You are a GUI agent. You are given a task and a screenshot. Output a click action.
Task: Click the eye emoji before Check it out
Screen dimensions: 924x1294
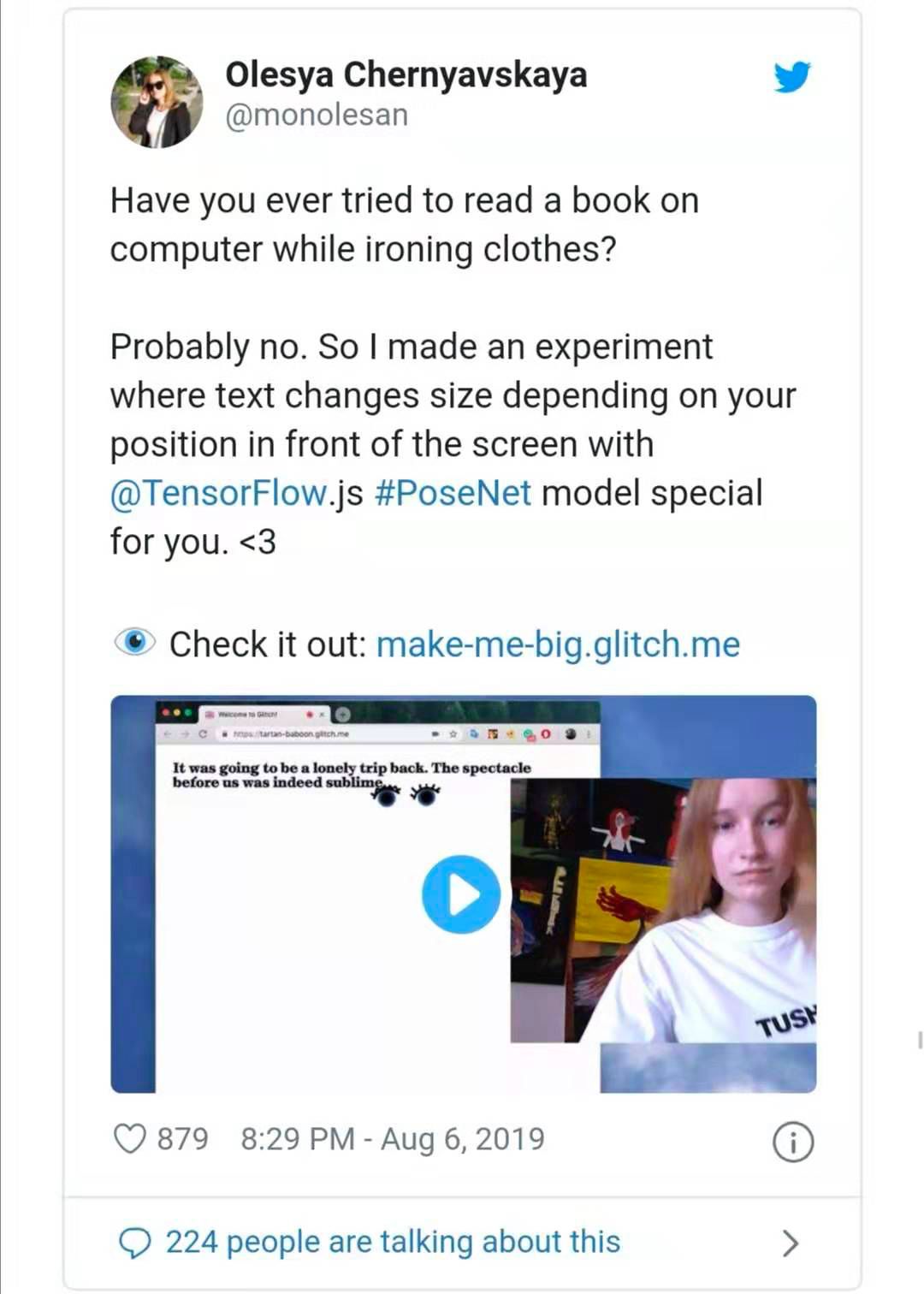tap(134, 642)
